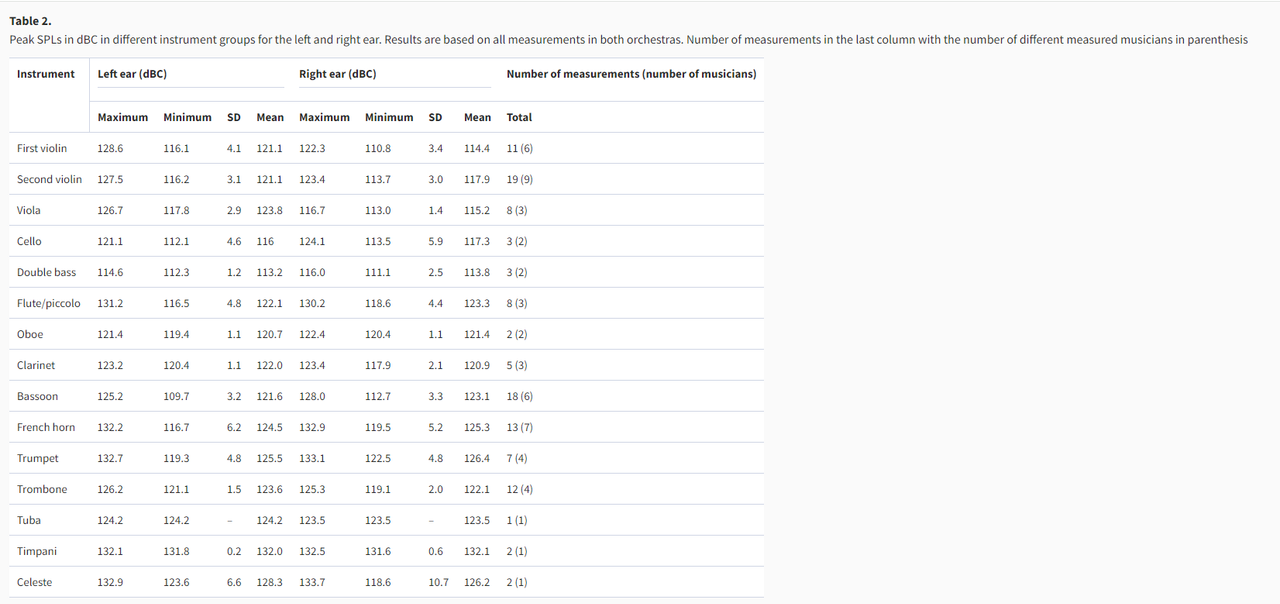Select the 'Flute/piccolo' row label
This screenshot has width=1280, height=604.
[x=49, y=303]
